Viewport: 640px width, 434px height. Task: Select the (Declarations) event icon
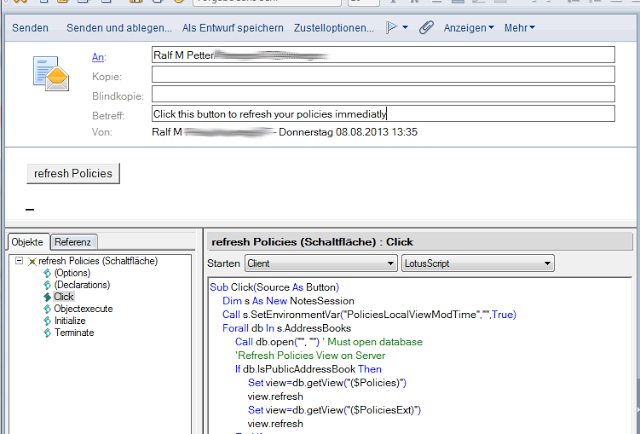click(46, 285)
